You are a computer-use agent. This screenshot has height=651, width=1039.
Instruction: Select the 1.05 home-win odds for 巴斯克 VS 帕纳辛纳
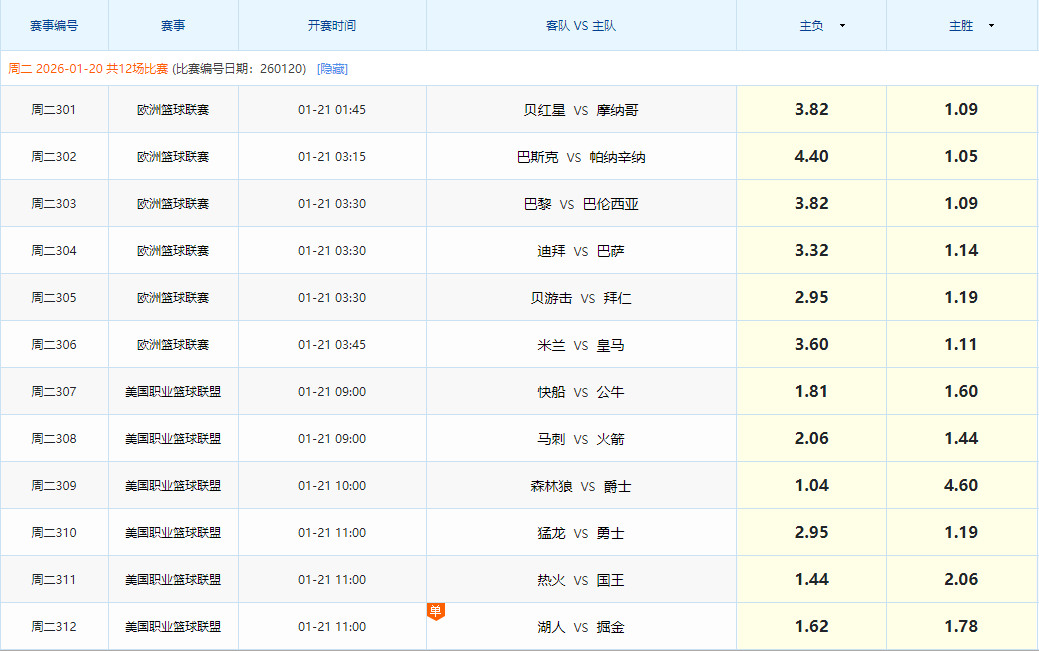pyautogui.click(x=961, y=157)
